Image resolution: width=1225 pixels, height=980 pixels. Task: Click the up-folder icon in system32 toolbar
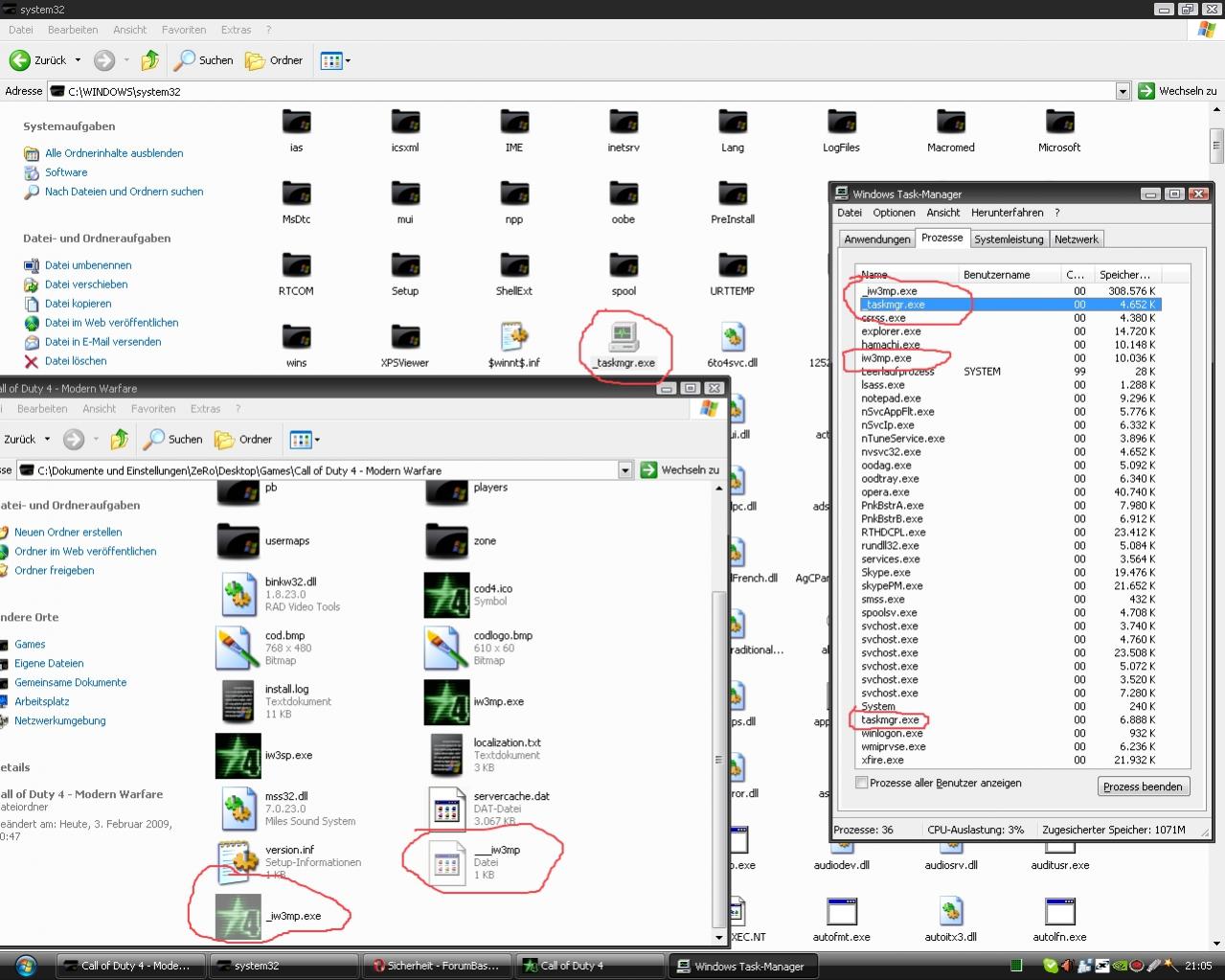pyautogui.click(x=150, y=60)
